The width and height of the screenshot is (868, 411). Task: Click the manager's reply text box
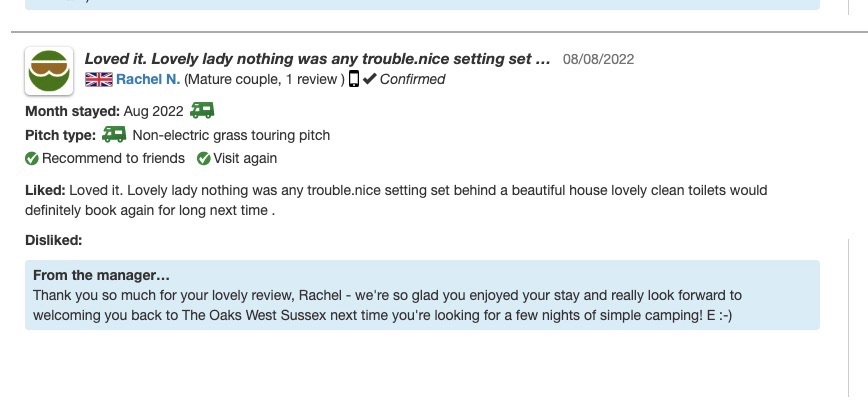click(422, 305)
